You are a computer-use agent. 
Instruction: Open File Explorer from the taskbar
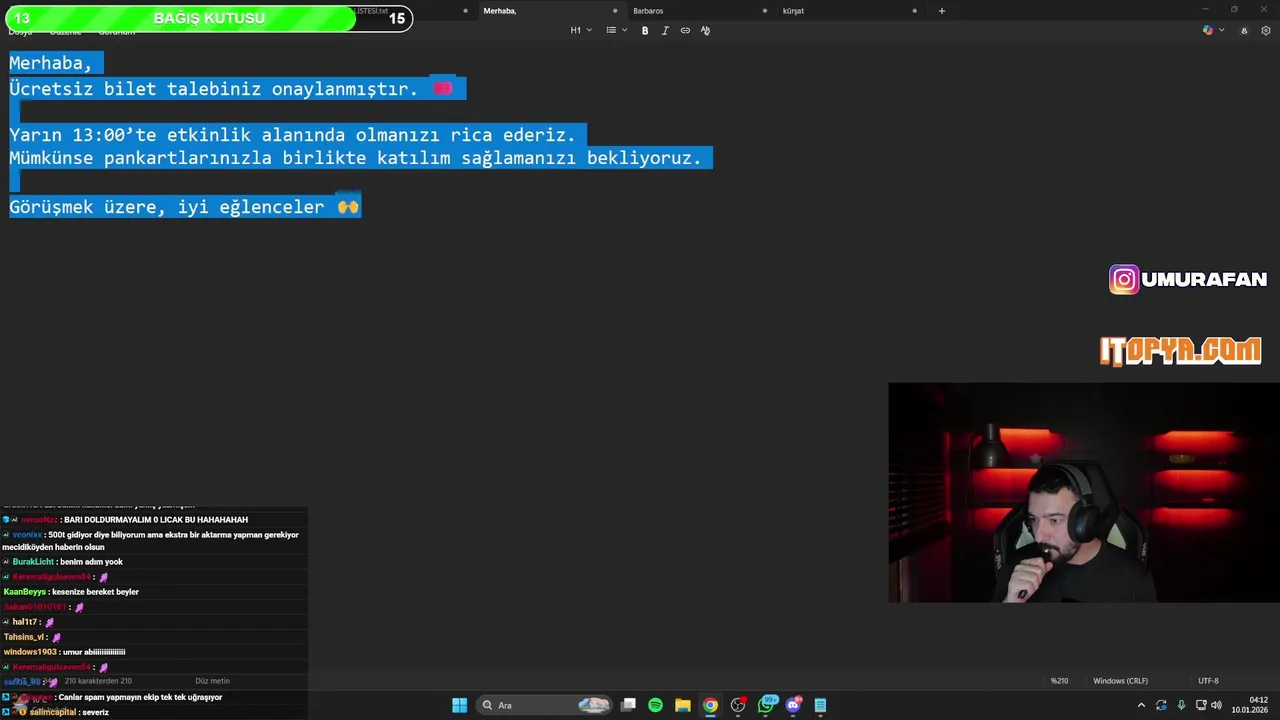point(682,705)
